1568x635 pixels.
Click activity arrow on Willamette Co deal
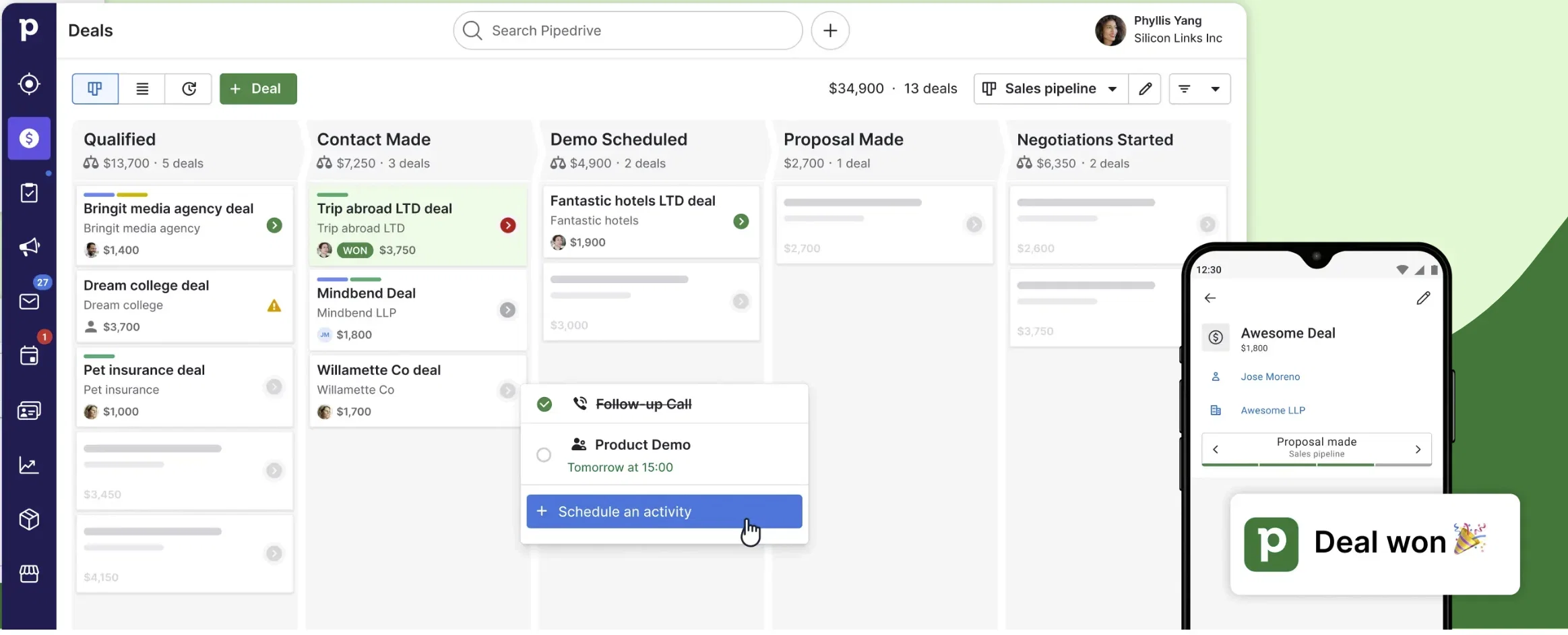[507, 390]
